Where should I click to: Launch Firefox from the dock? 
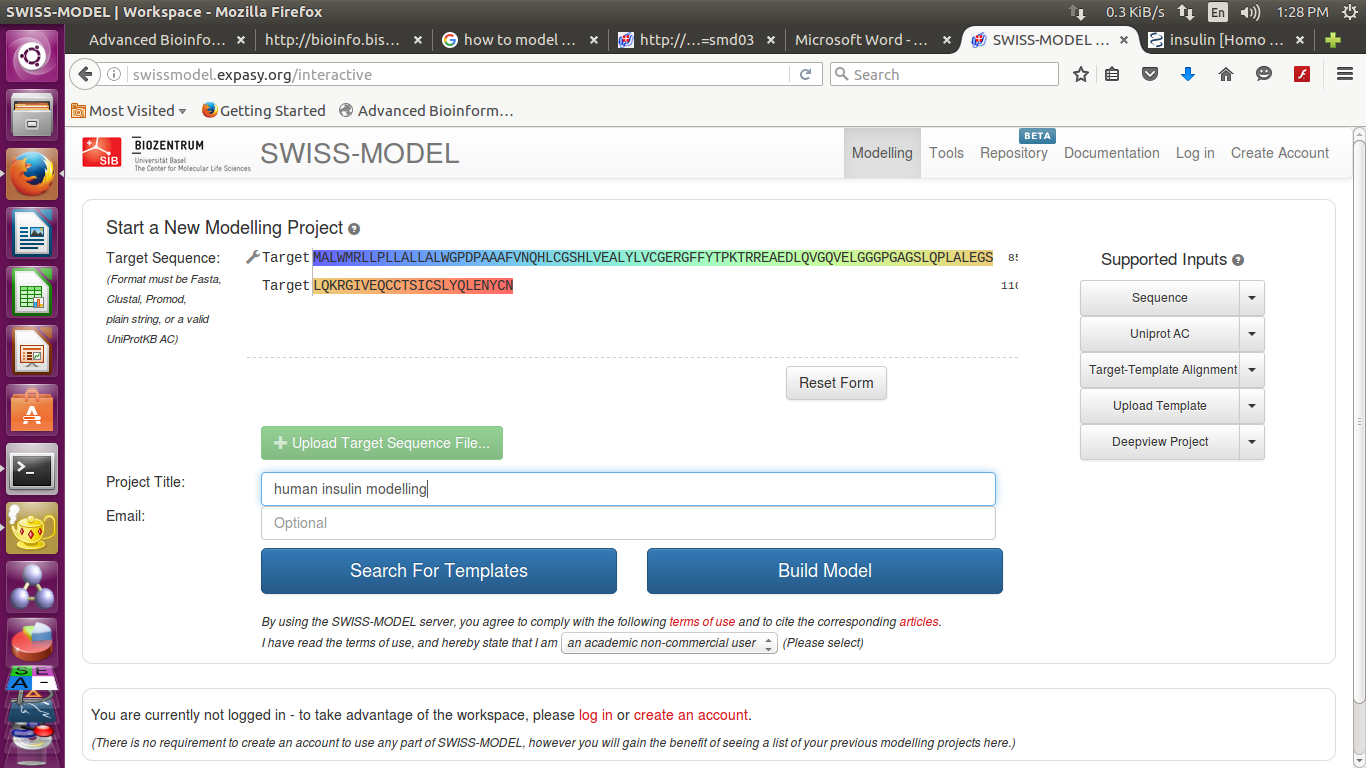tap(32, 175)
